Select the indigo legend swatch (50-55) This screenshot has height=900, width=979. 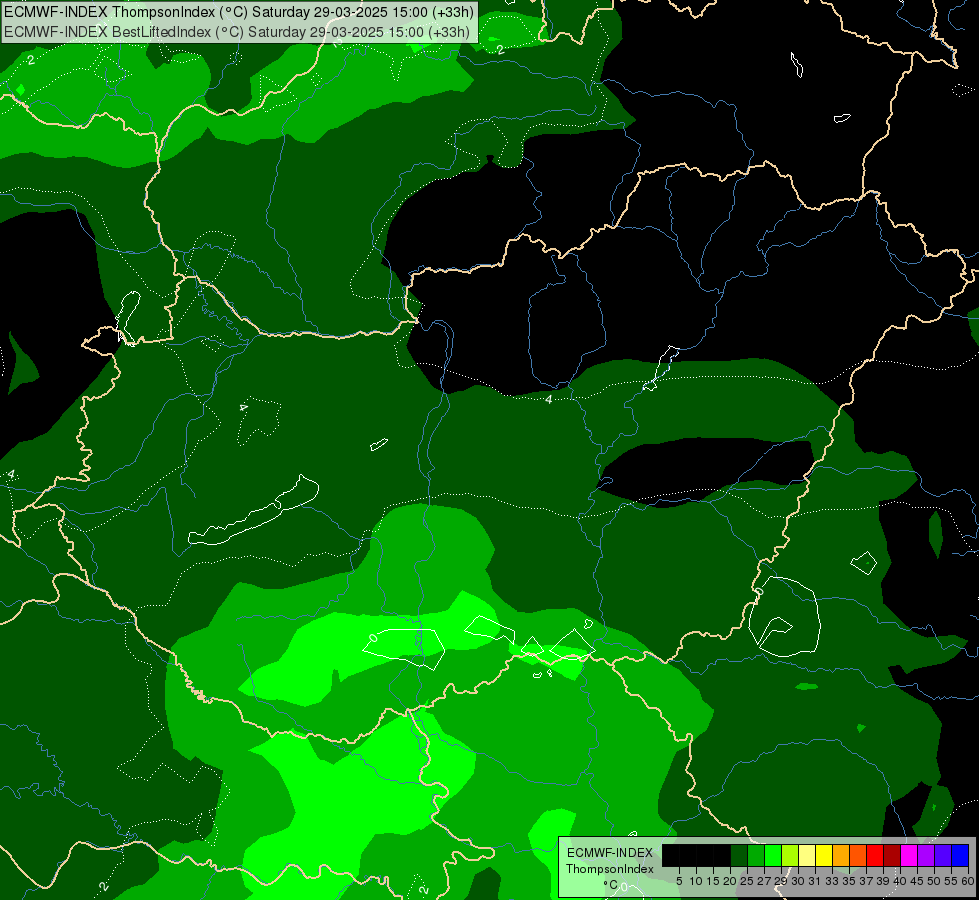(943, 855)
